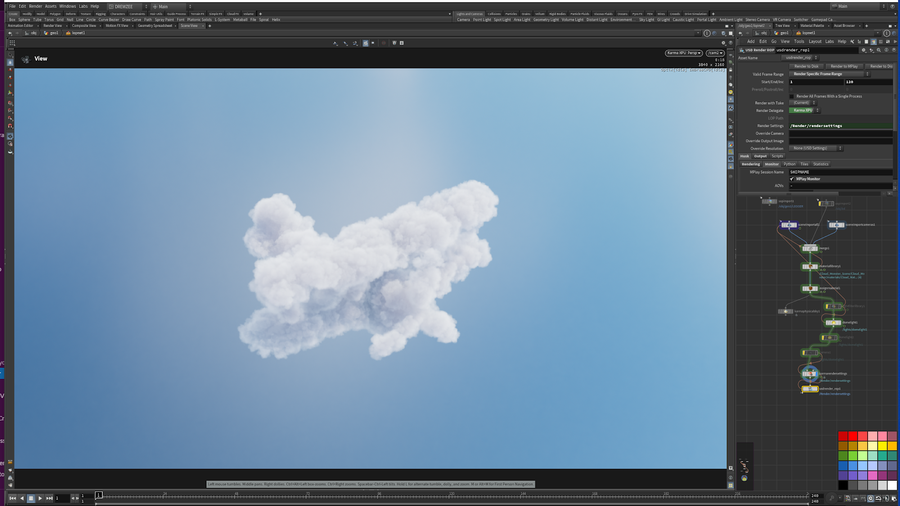Viewport: 900px width, 506px height.
Task: Open the Tools menu in network editor
Action: [x=798, y=41]
